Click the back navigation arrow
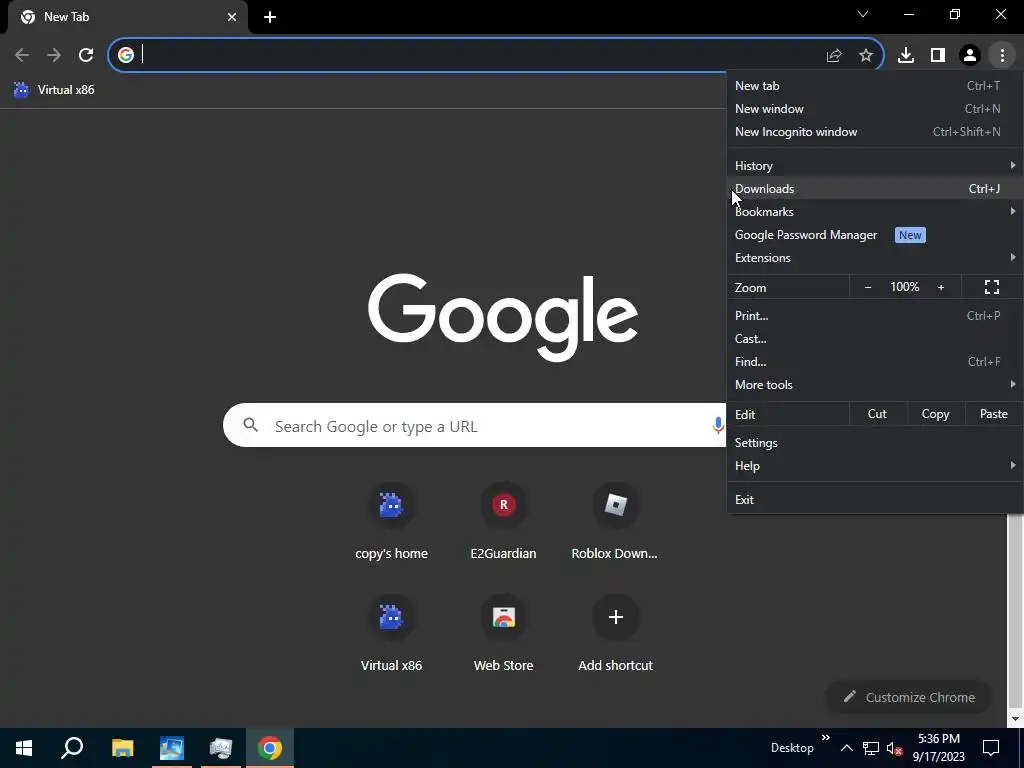 22,56
